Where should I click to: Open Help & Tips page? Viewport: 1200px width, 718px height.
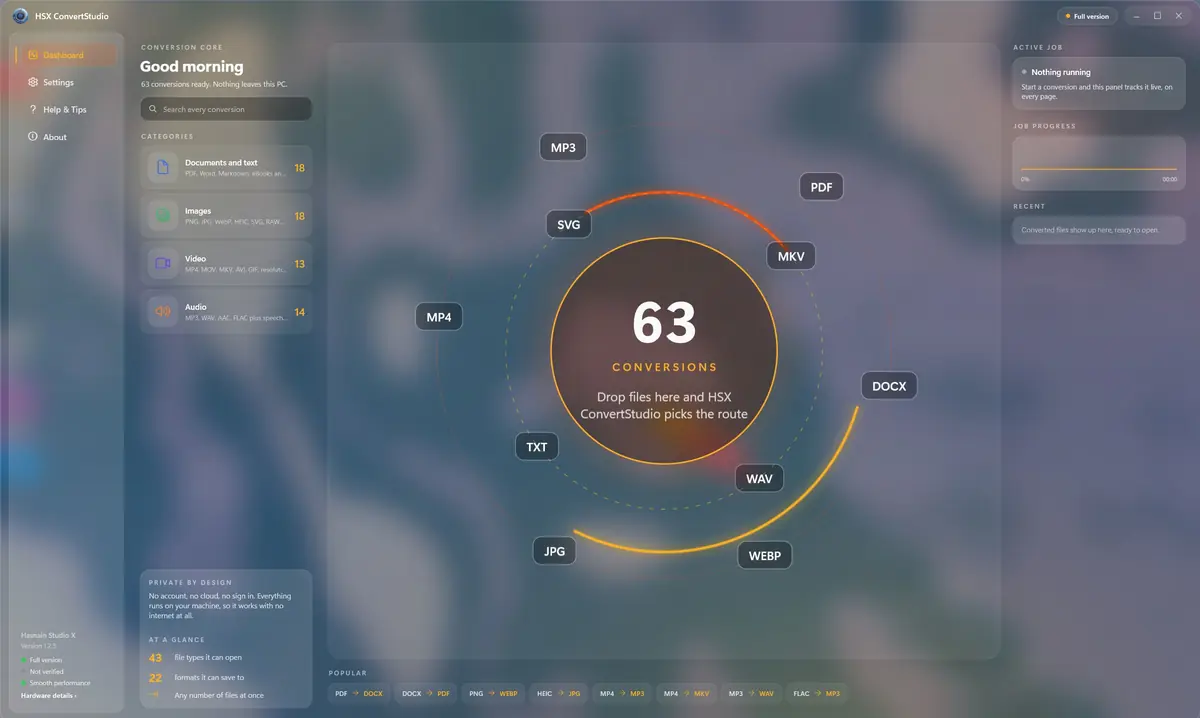[x=66, y=109]
